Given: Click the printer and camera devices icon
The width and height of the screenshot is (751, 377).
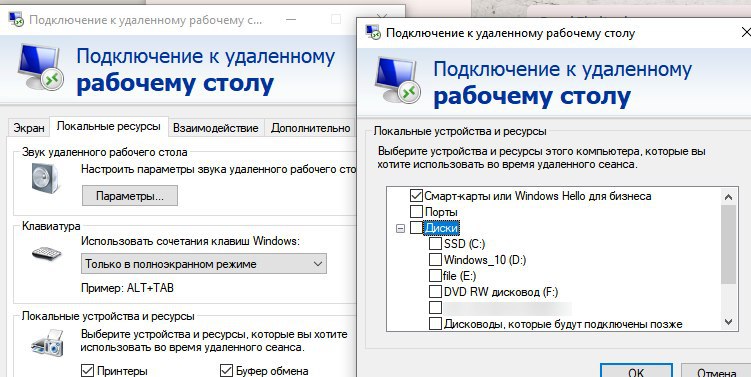Looking at the screenshot, I should pyautogui.click(x=48, y=343).
